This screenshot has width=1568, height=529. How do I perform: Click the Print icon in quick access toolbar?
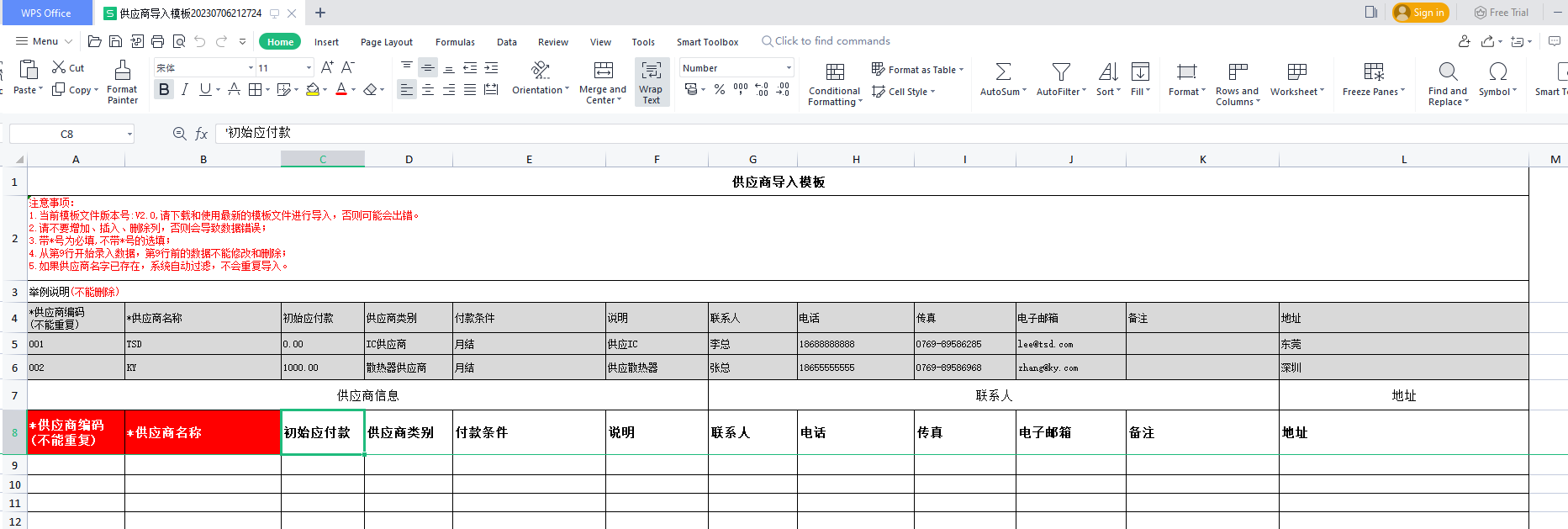157,41
